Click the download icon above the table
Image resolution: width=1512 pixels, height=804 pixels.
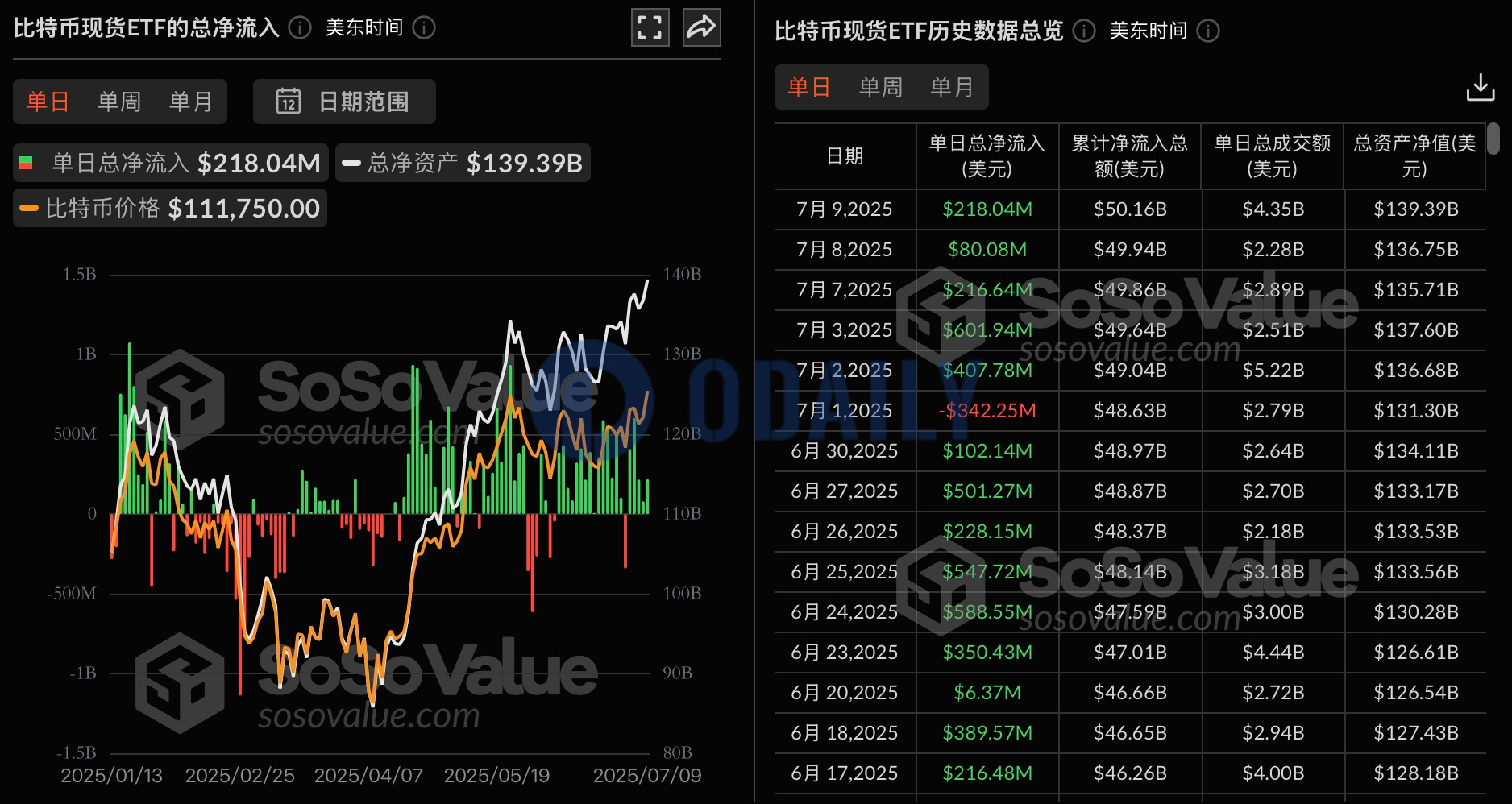pyautogui.click(x=1480, y=87)
